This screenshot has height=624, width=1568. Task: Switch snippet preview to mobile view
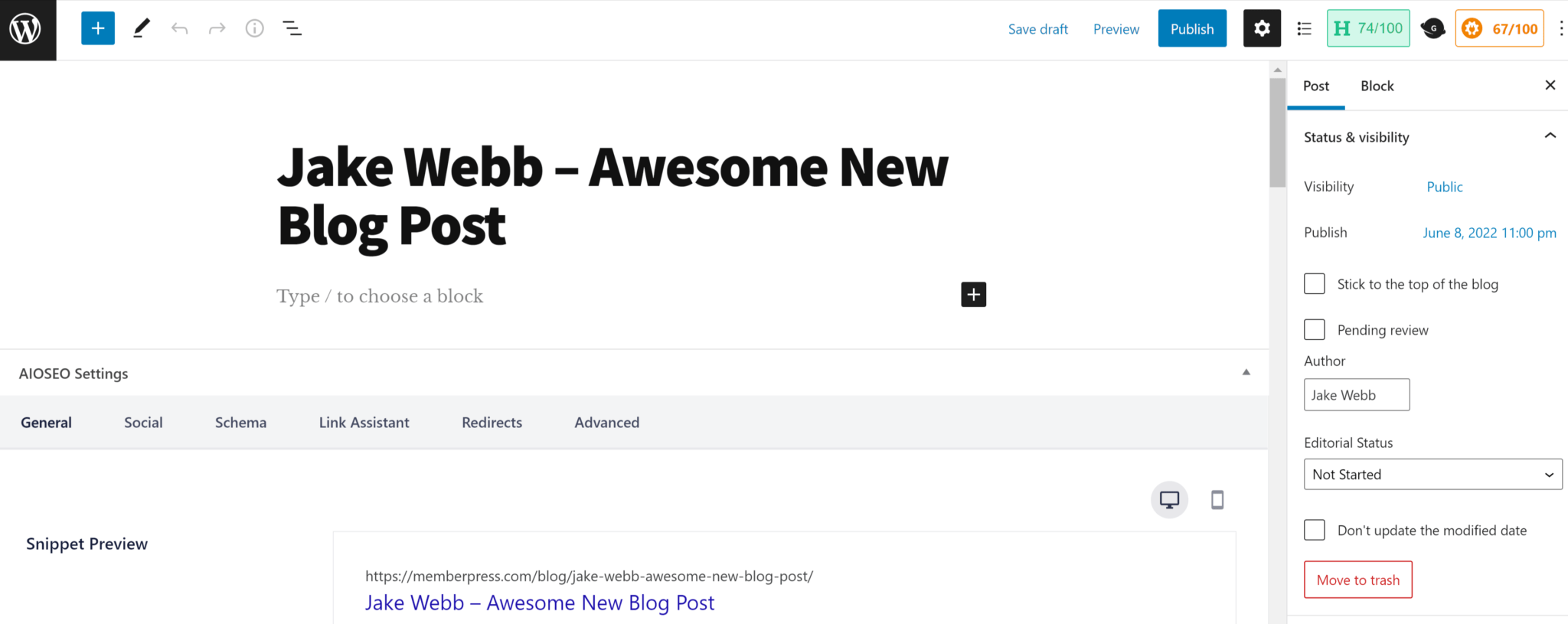pos(1217,500)
